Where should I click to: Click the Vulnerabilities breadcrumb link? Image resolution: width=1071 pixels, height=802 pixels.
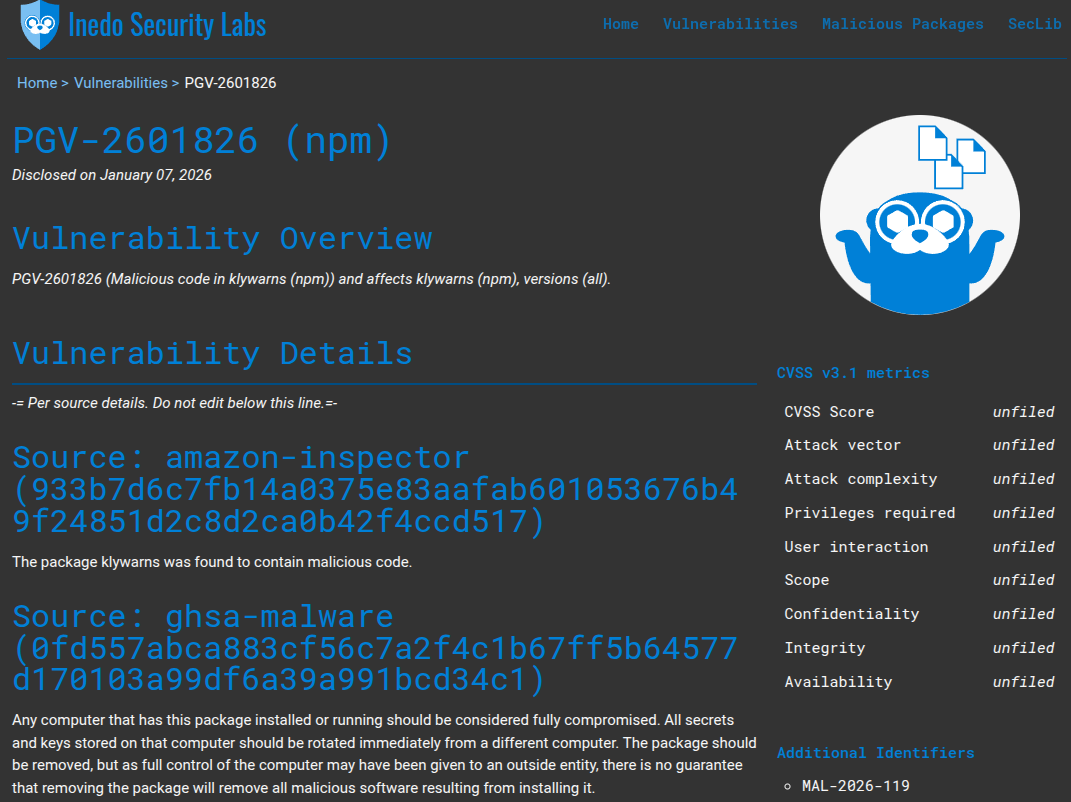pyautogui.click(x=121, y=83)
